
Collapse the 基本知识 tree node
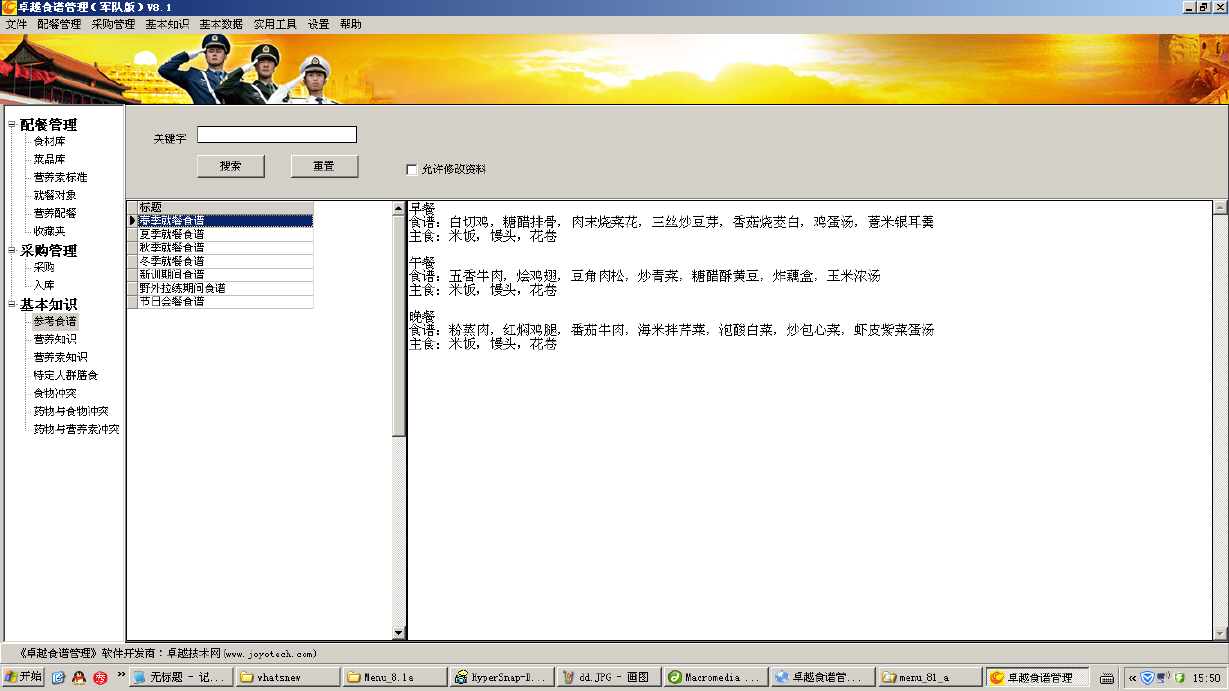point(12,304)
